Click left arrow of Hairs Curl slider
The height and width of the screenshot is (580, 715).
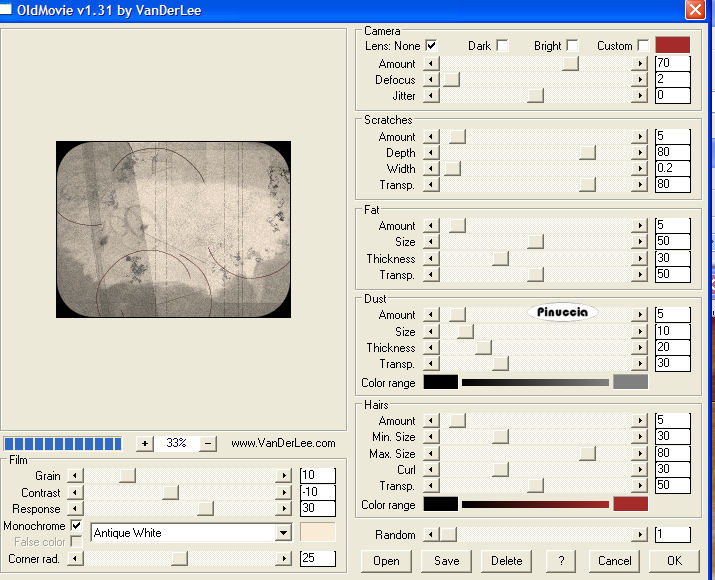click(431, 470)
